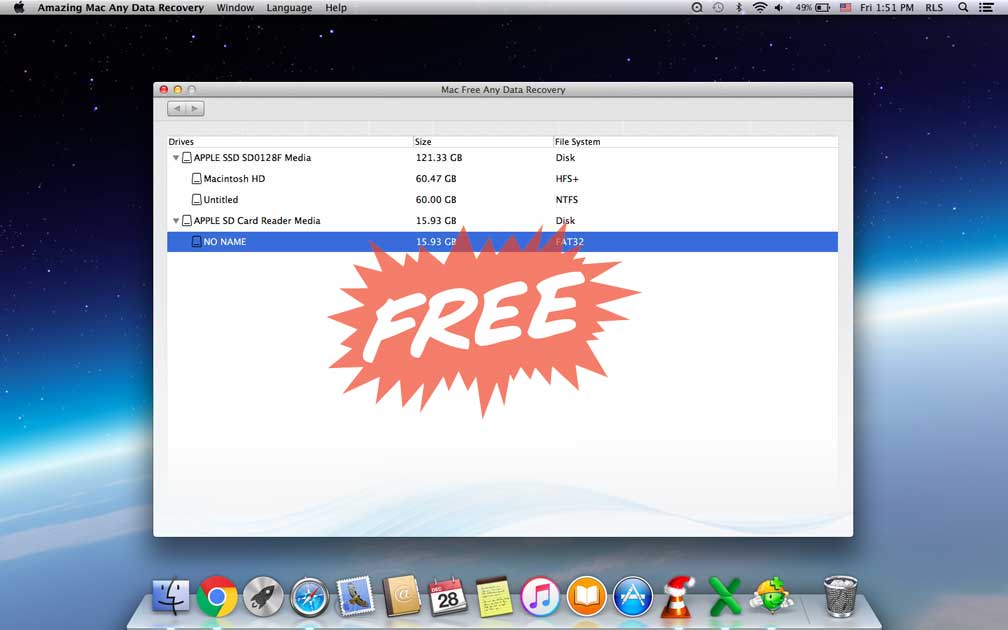Open the Window menu

click(x=235, y=8)
